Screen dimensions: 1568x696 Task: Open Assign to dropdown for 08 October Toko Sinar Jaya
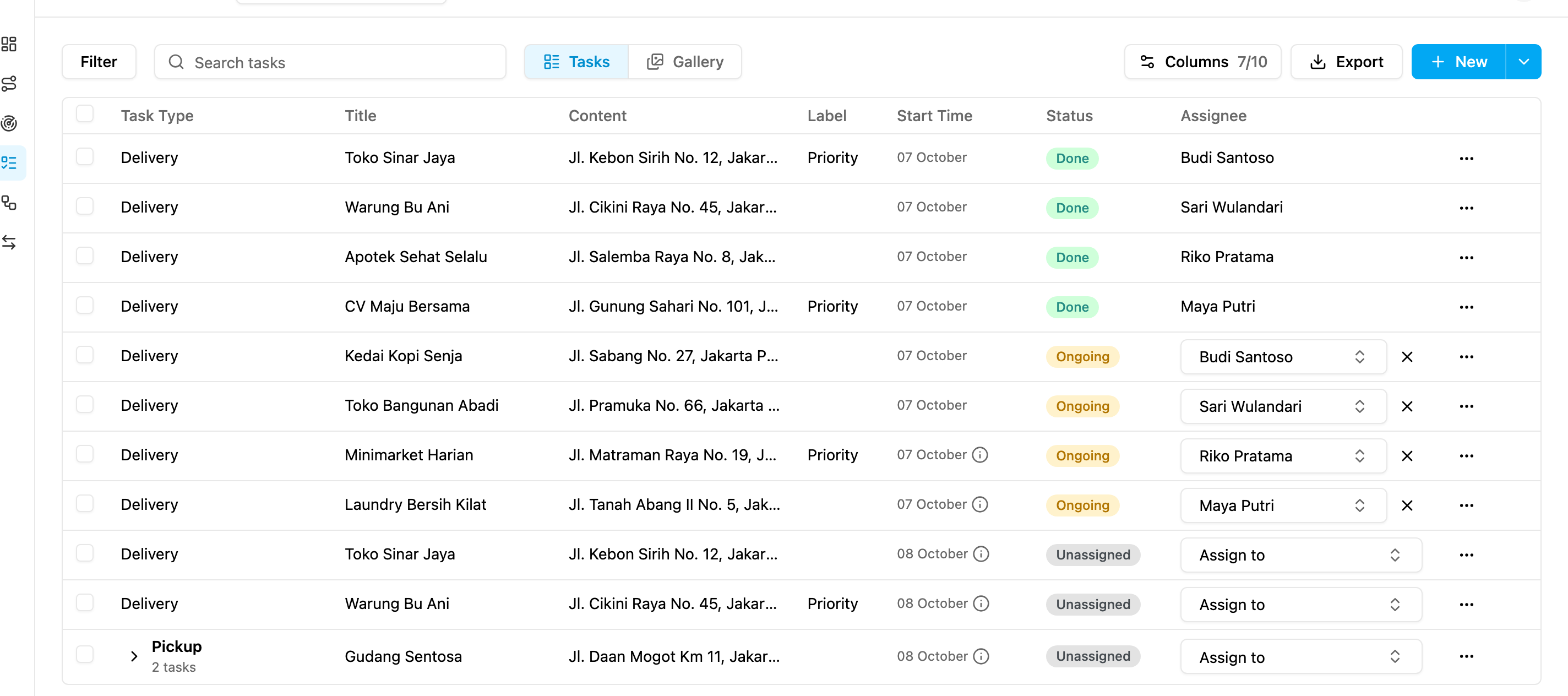click(1301, 554)
